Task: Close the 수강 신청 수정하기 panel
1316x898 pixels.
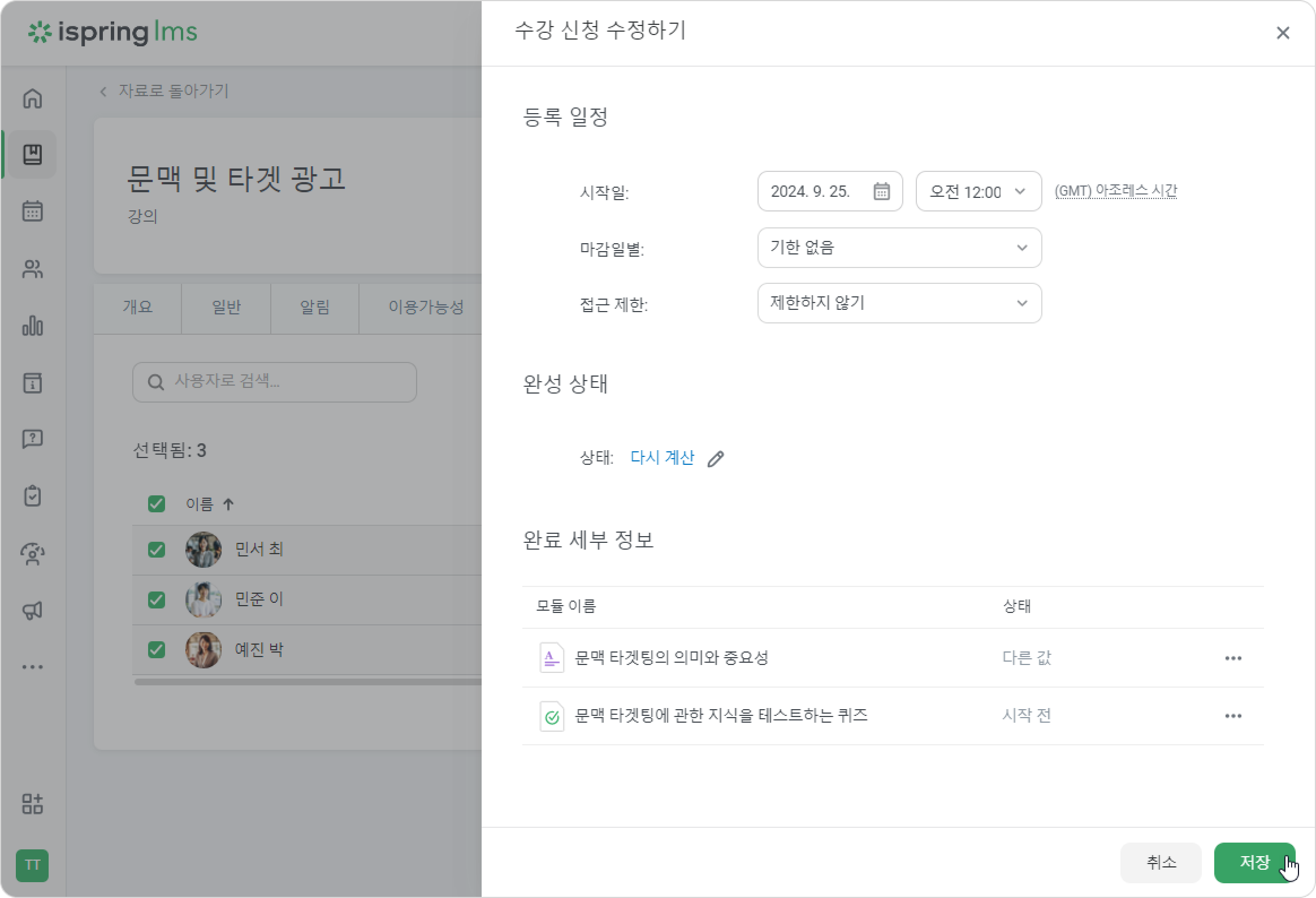Action: coord(1283,33)
